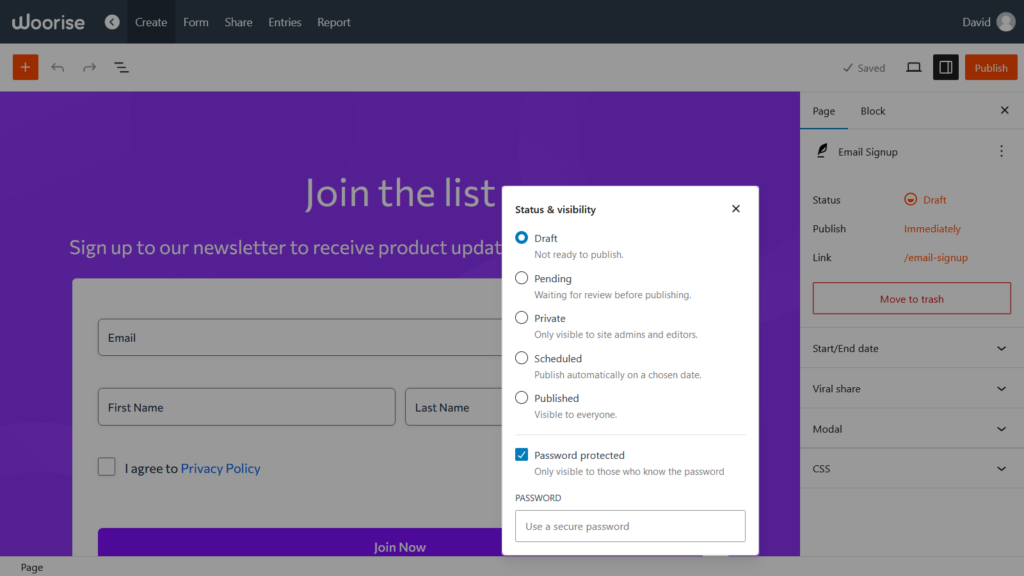
Task: Click the Email Signup title text
Action: point(867,152)
